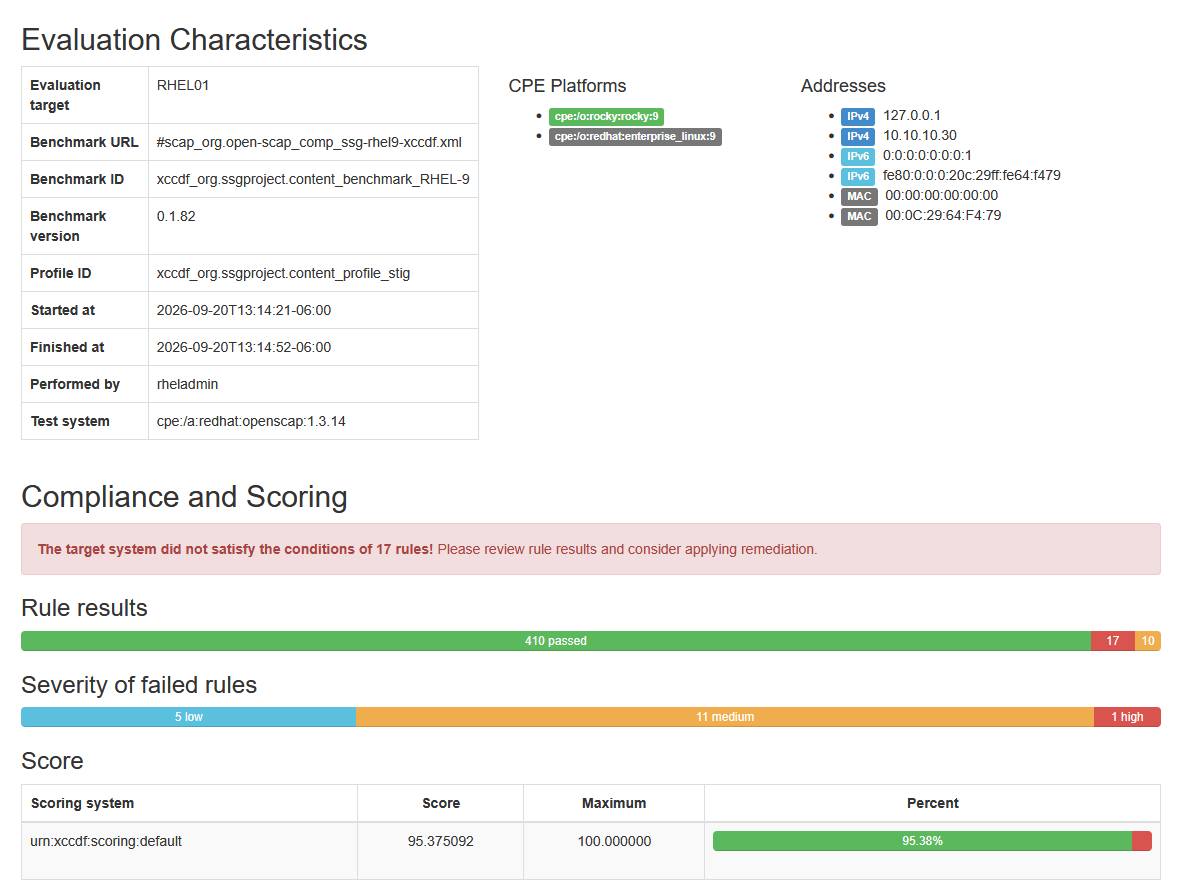Viewport: 1185px width, 896px height.
Task: Click the address text 10.10.10.30
Action: (x=920, y=135)
